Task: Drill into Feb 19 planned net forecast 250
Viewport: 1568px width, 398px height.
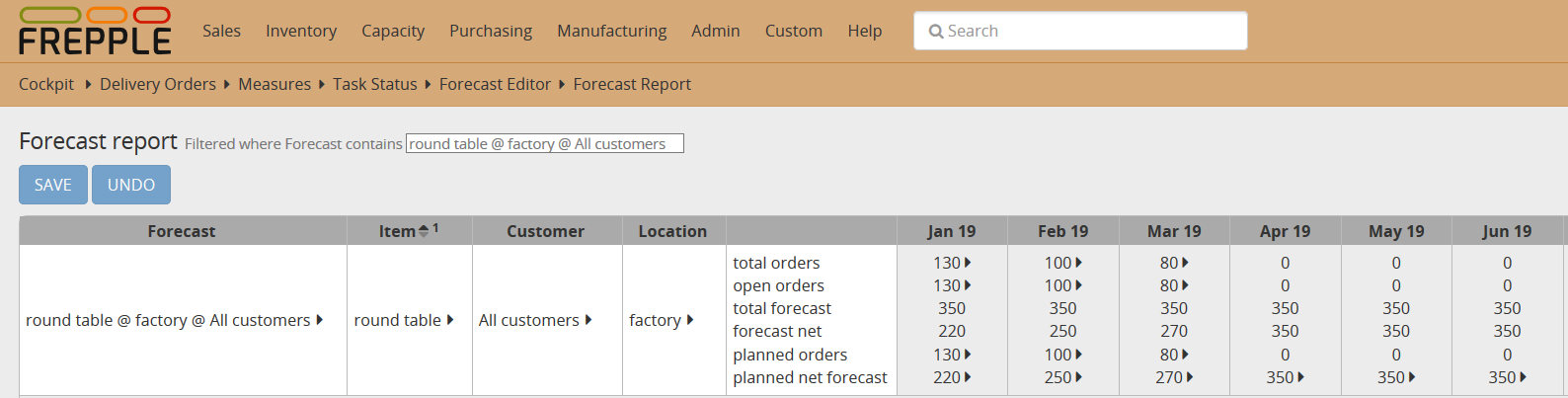Action: point(1079,377)
